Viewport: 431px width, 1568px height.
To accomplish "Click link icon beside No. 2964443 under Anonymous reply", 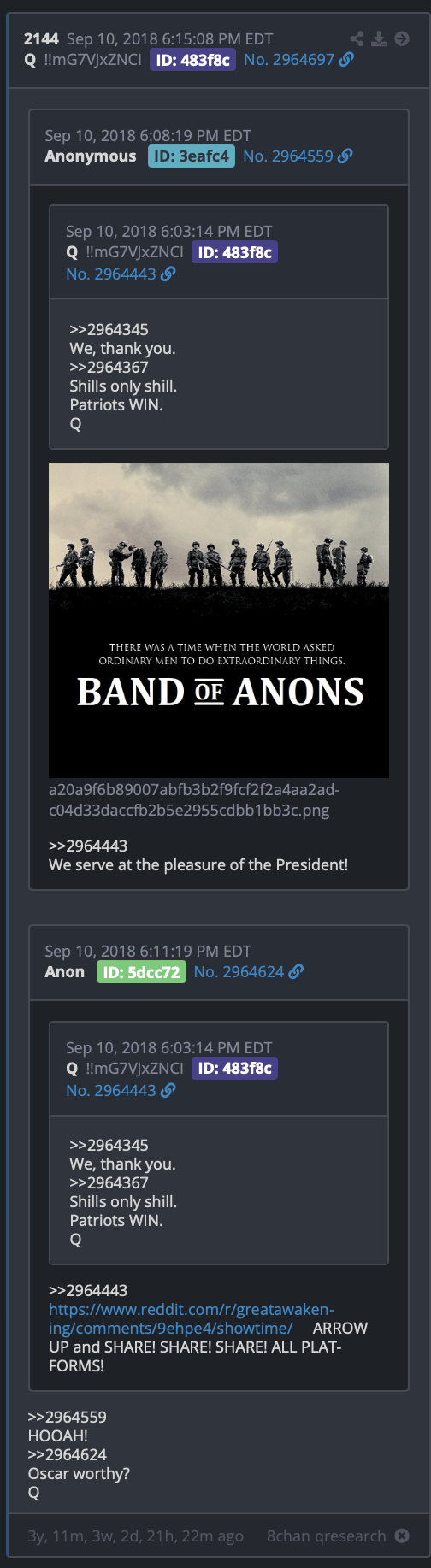I will [168, 274].
